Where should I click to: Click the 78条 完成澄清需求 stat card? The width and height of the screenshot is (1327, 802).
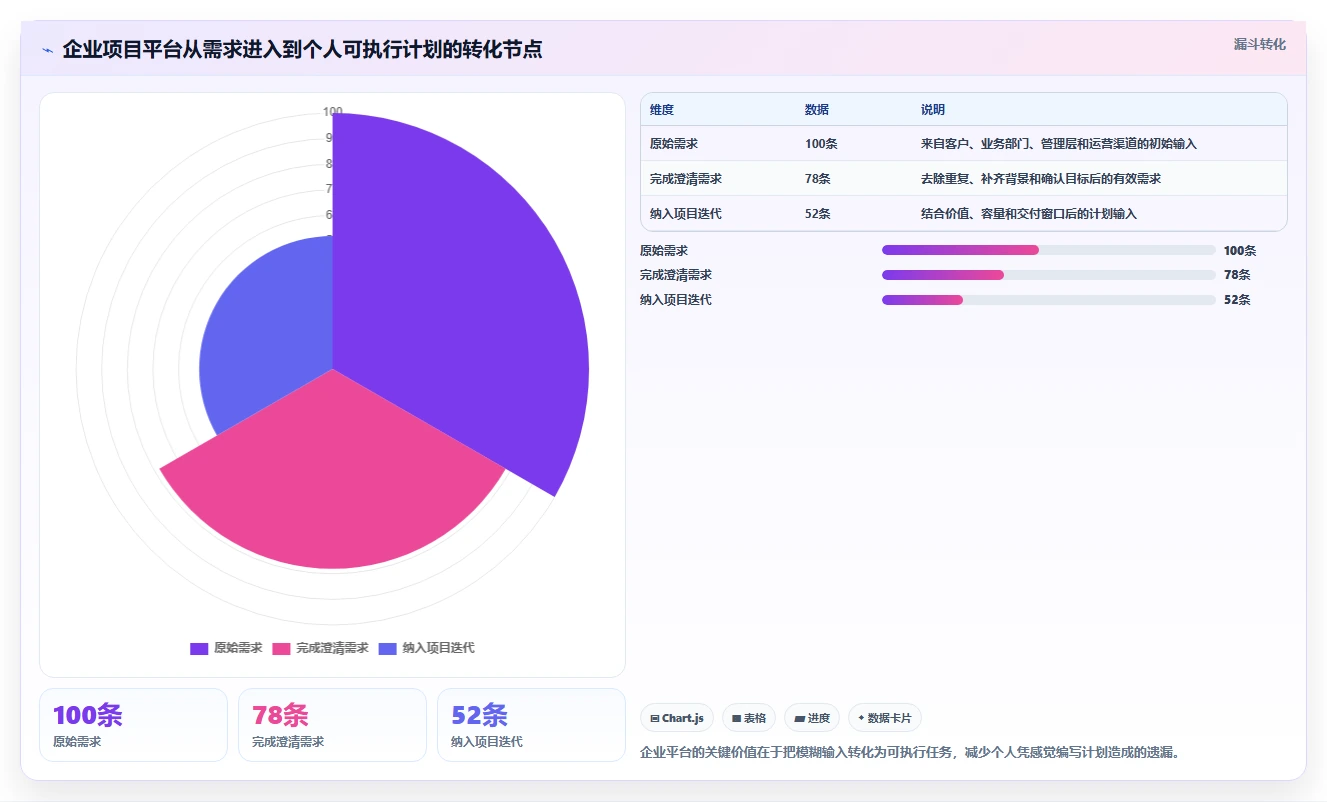332,725
